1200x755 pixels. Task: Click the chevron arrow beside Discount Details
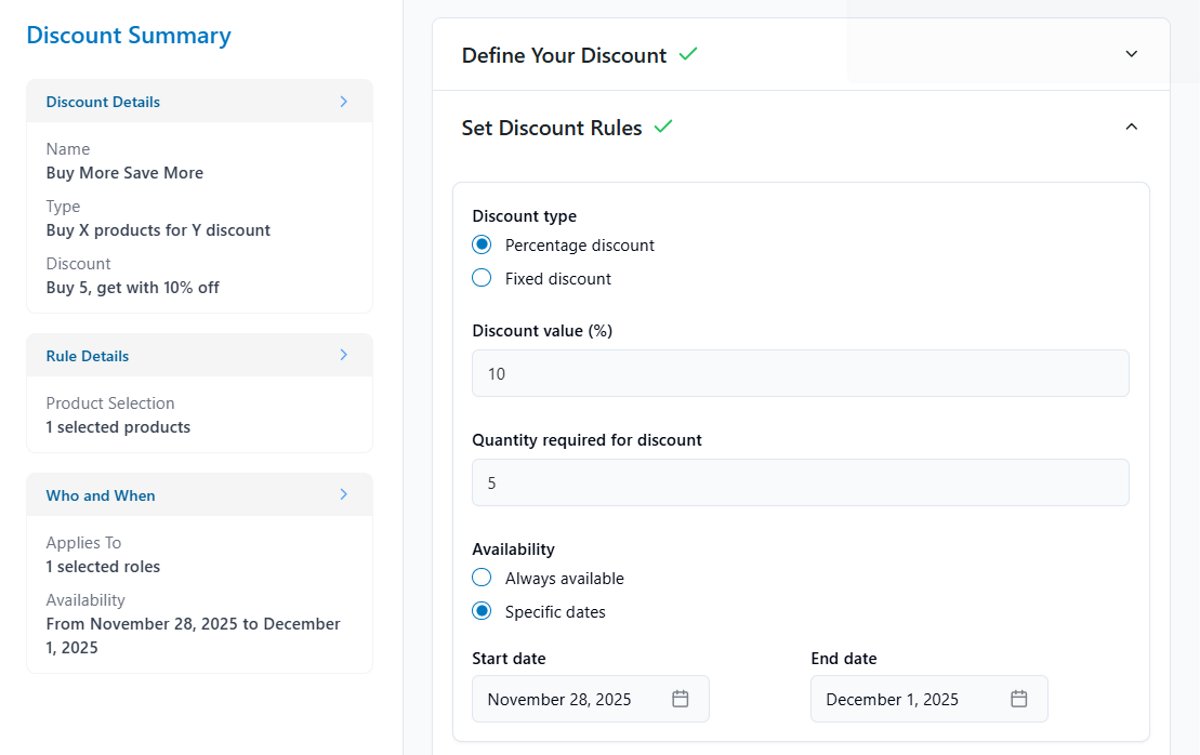coord(343,101)
